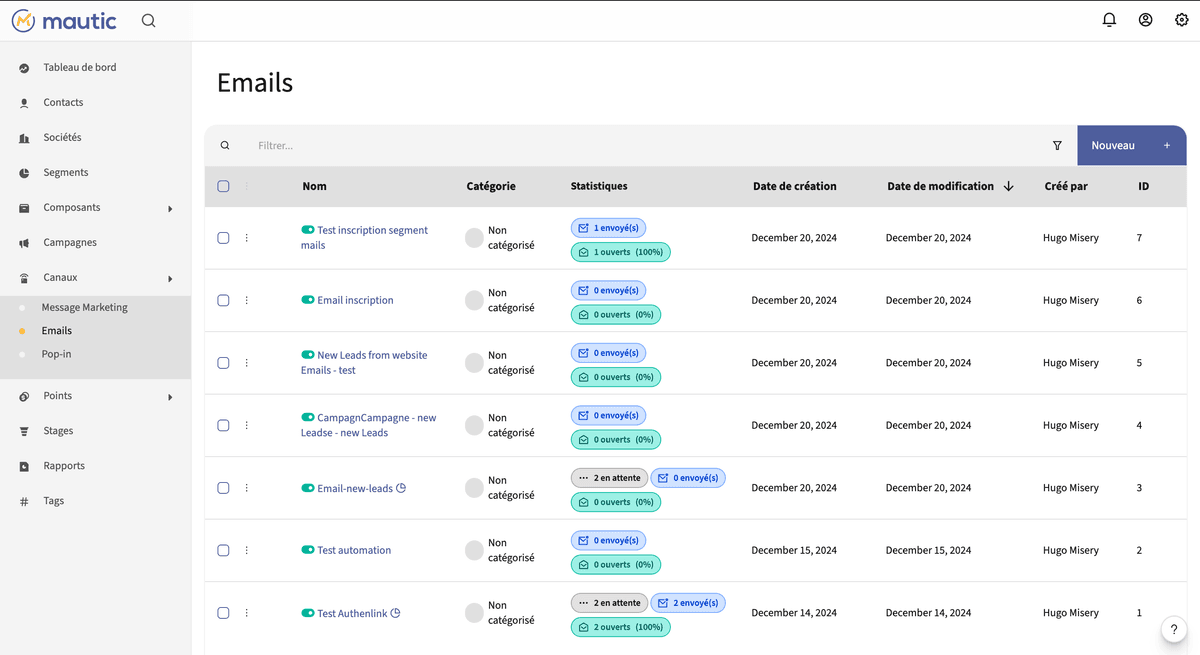Click the Mautic logo

pyautogui.click(x=64, y=20)
